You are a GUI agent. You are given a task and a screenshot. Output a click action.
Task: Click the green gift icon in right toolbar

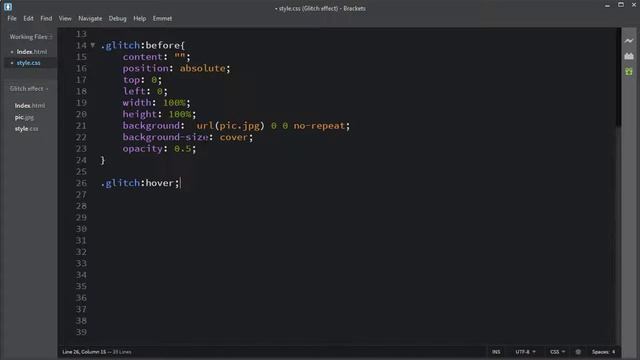click(x=629, y=71)
